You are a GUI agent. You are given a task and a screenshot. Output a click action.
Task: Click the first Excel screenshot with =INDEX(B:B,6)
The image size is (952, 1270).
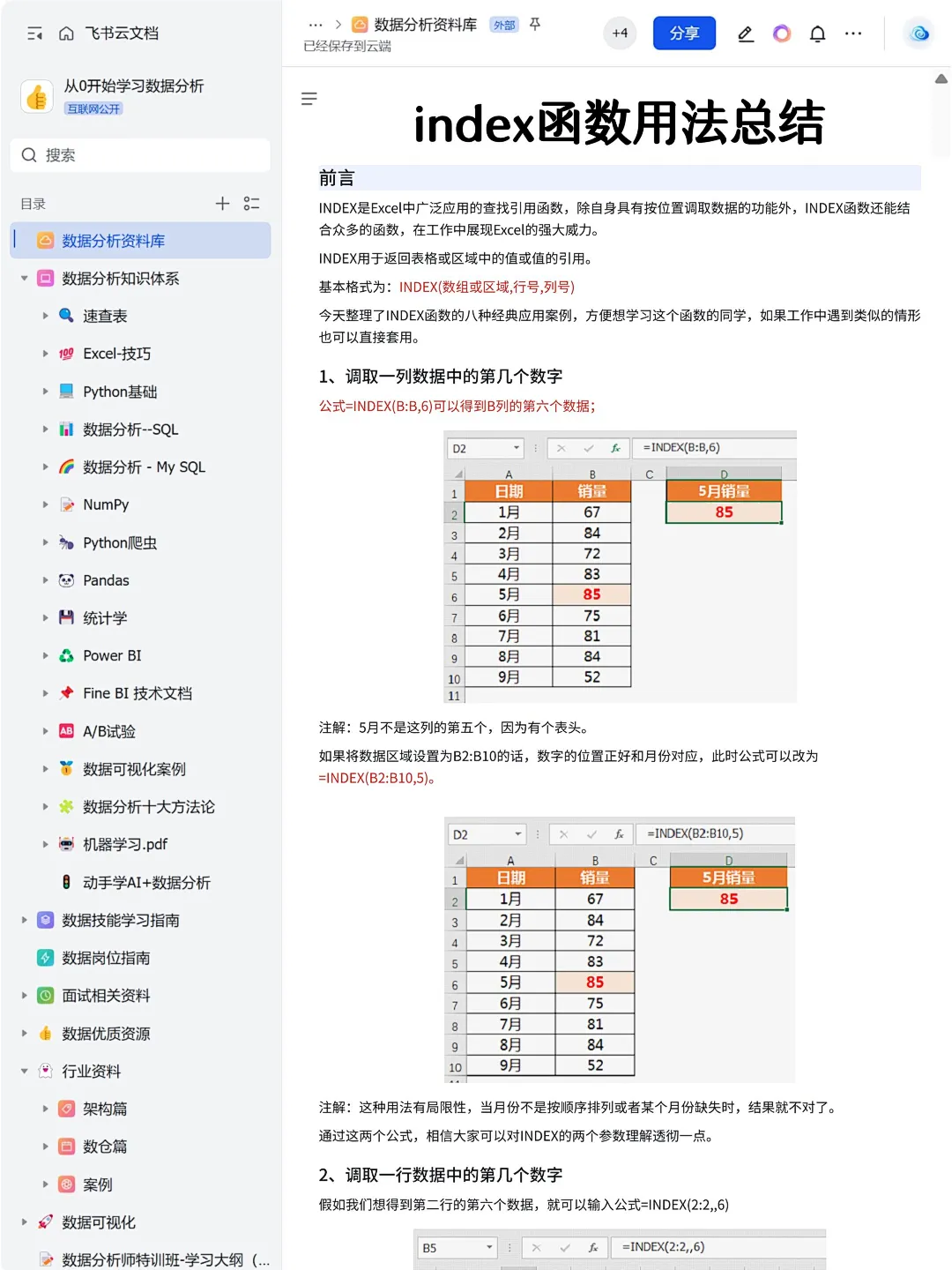pyautogui.click(x=620, y=567)
